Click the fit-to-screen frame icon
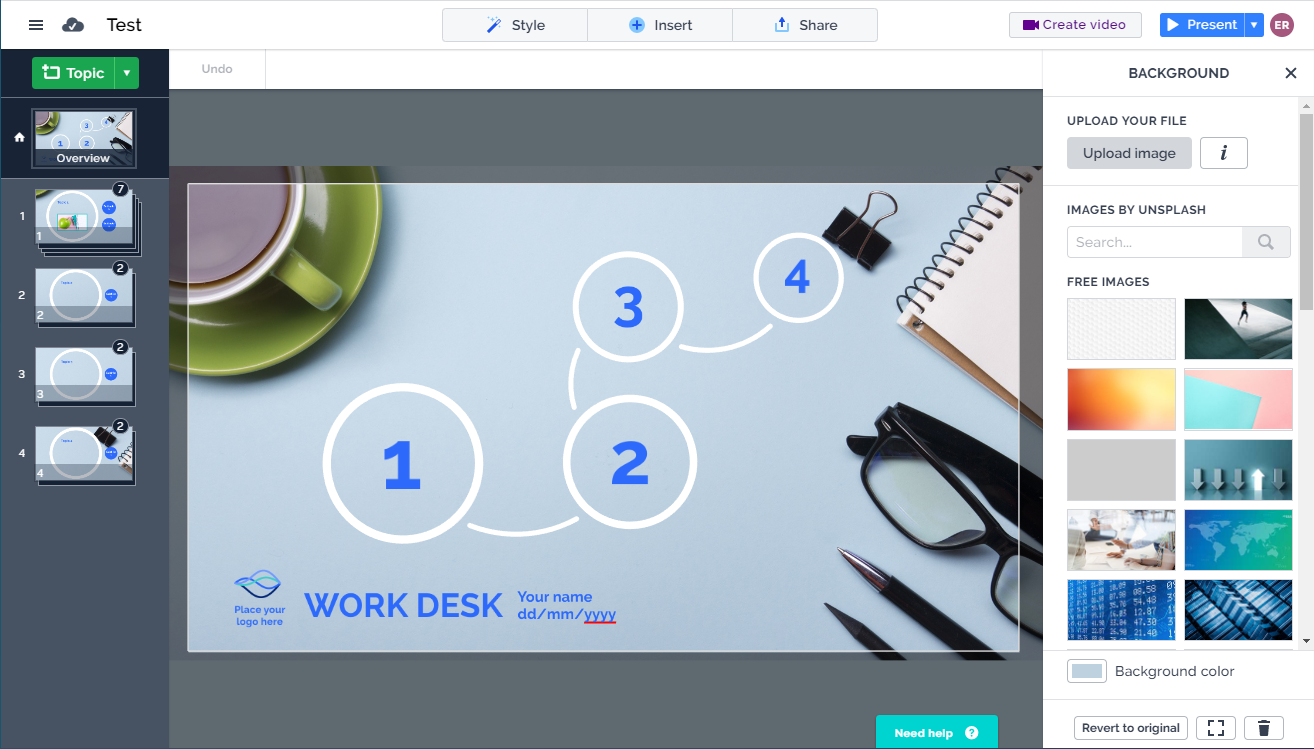This screenshot has width=1314, height=749. [1215, 728]
